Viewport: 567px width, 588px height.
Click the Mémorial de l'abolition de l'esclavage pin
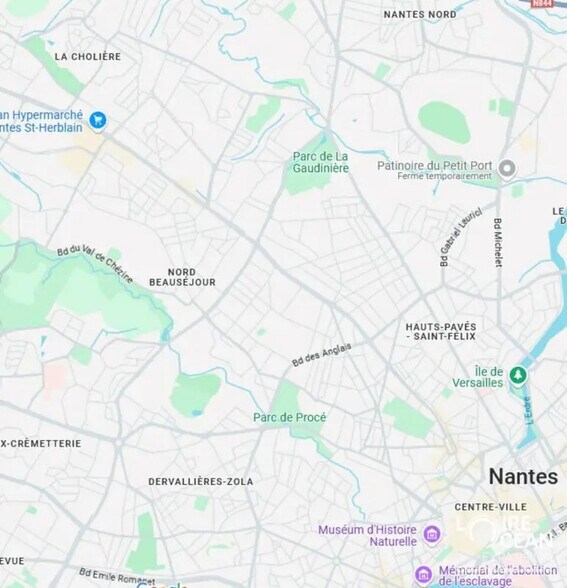coord(423,575)
